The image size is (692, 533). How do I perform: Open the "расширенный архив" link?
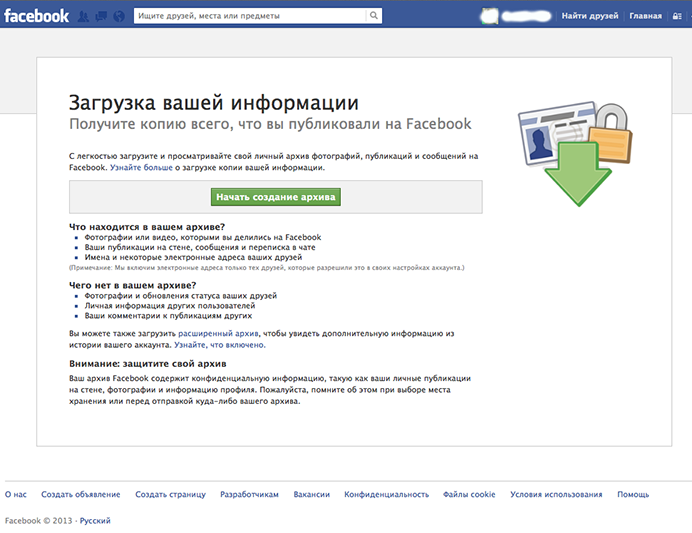(218, 331)
